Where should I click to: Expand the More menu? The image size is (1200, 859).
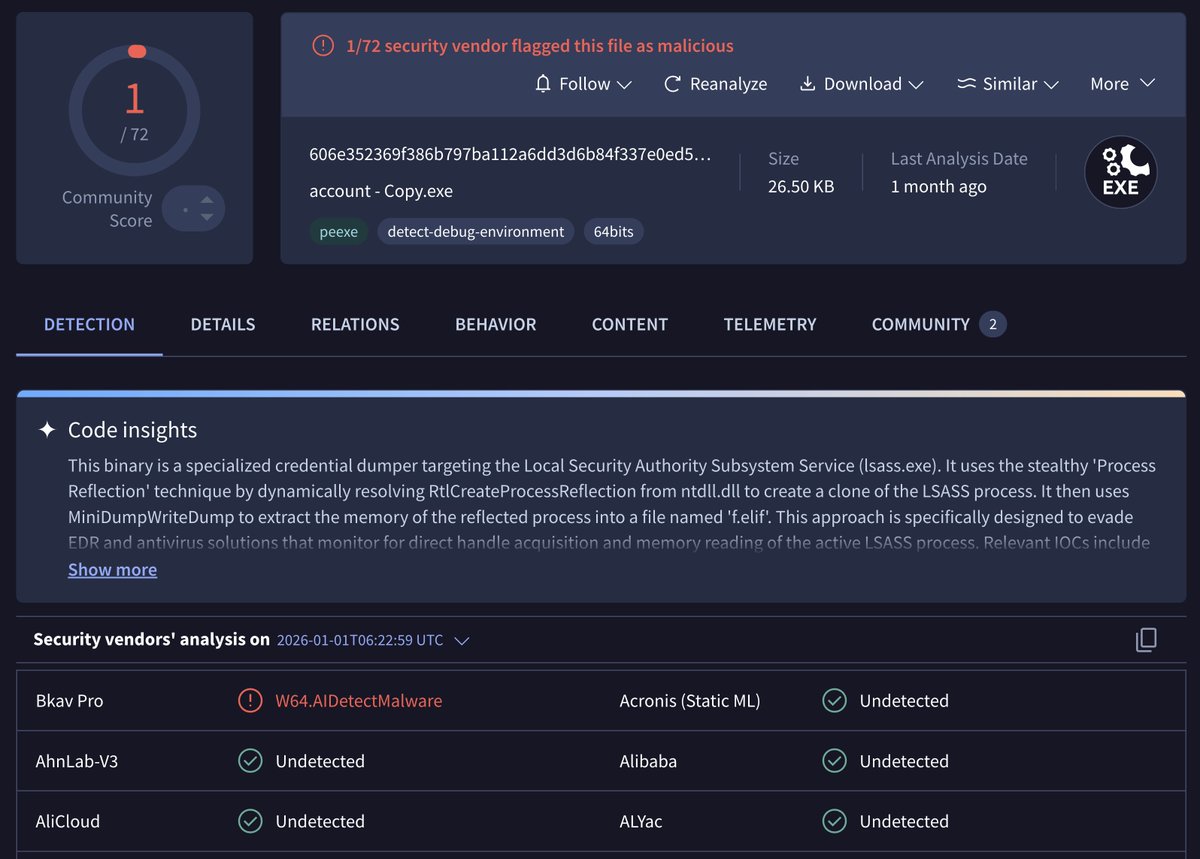[1121, 84]
